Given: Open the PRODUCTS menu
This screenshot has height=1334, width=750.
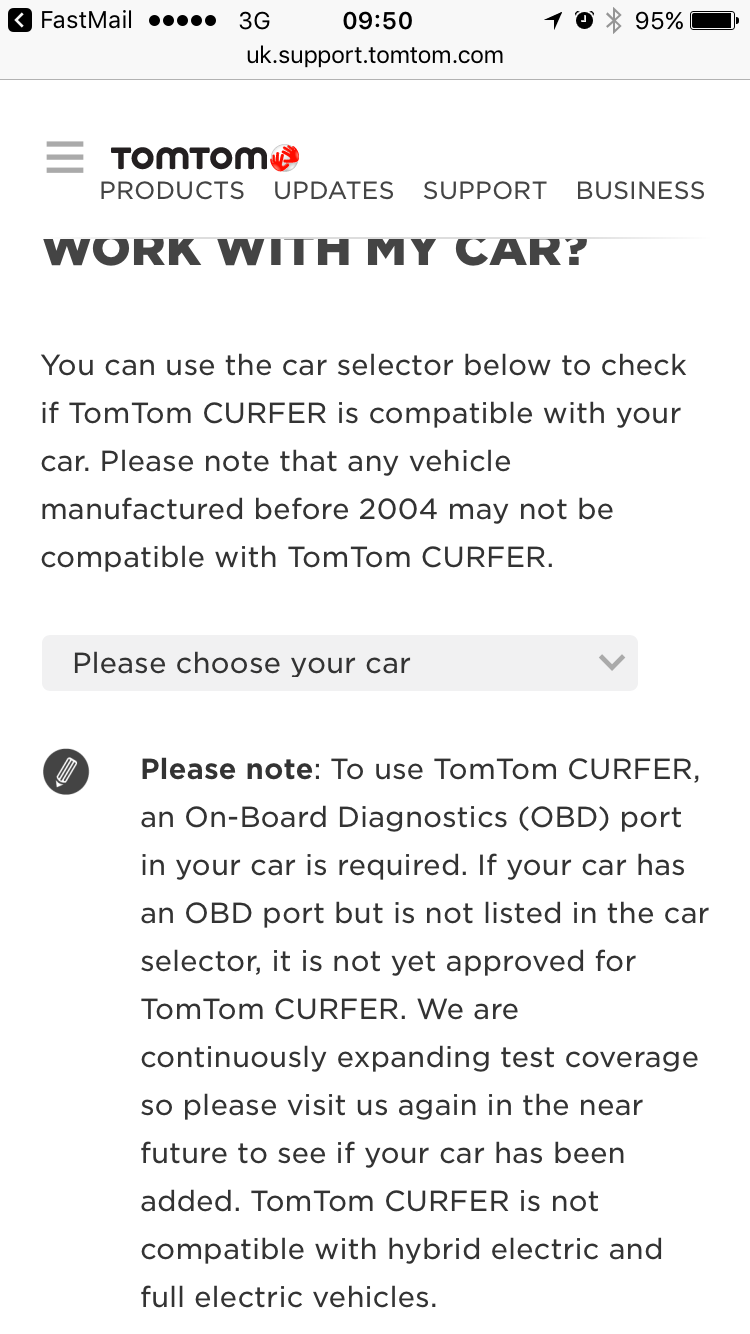Looking at the screenshot, I should [x=172, y=191].
